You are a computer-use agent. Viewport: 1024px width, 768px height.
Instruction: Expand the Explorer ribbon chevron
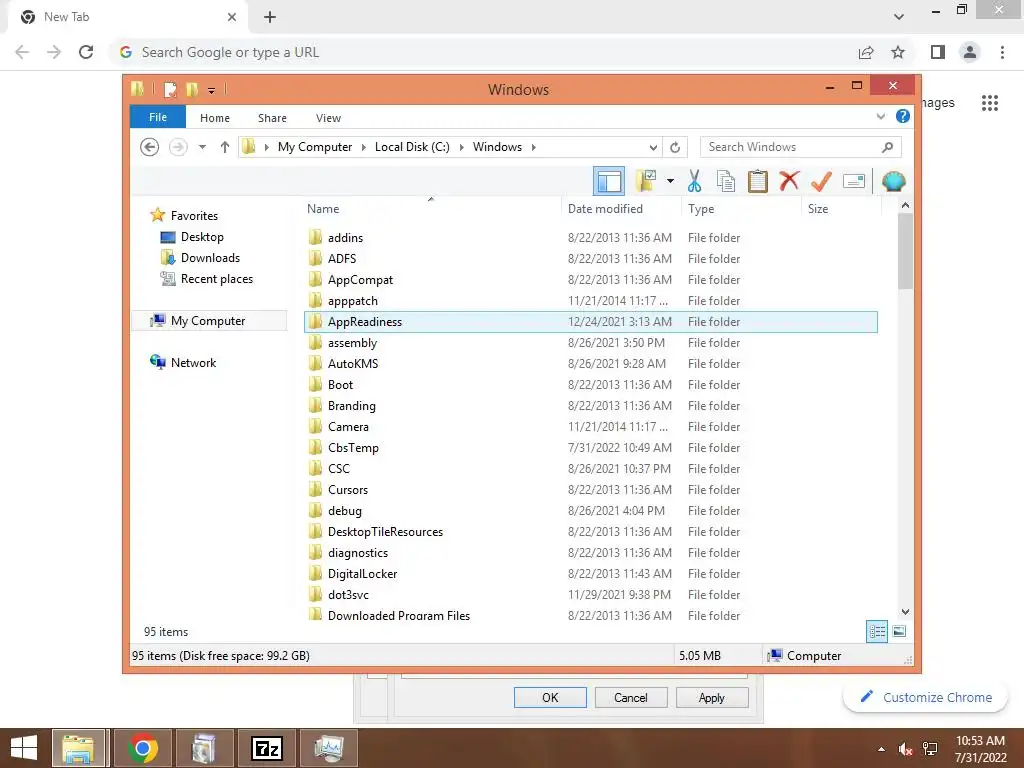[x=880, y=116]
